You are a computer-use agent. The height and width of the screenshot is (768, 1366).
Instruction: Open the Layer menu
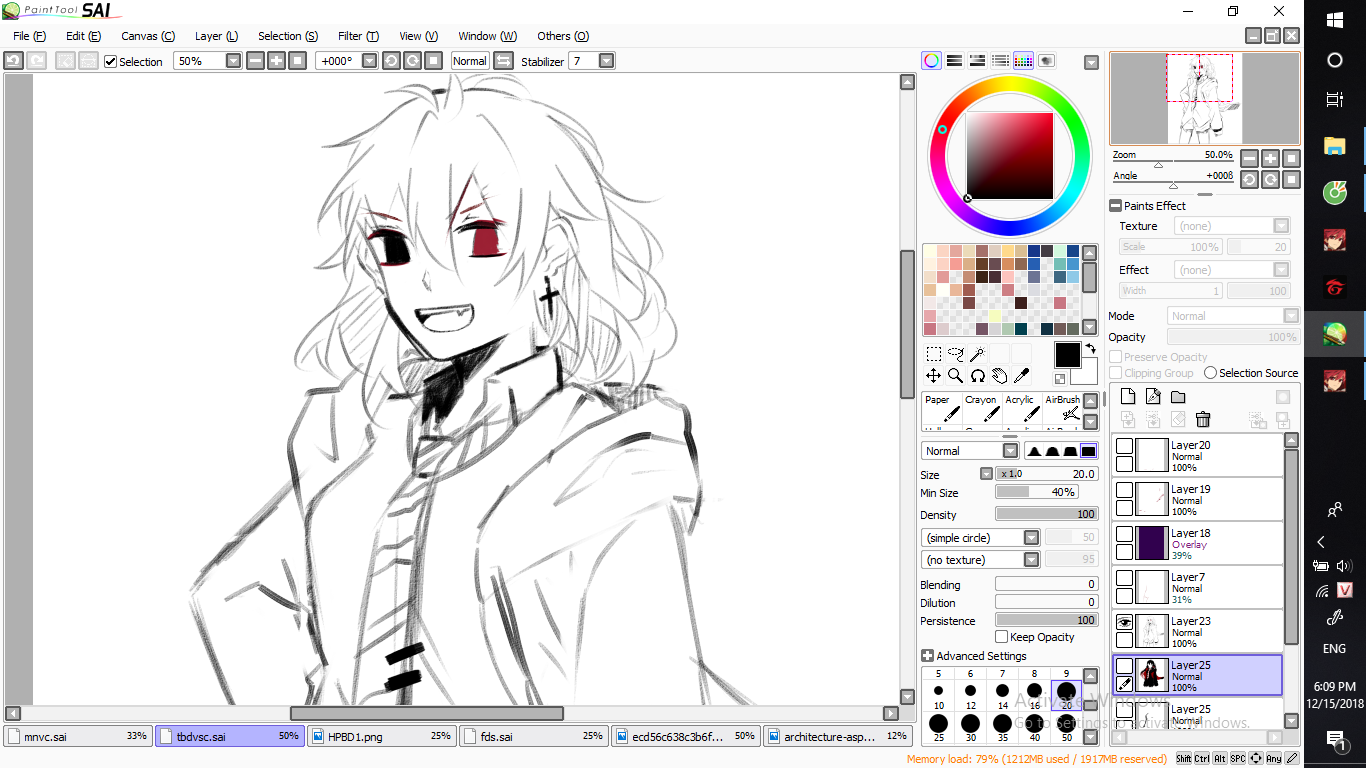pyautogui.click(x=216, y=36)
